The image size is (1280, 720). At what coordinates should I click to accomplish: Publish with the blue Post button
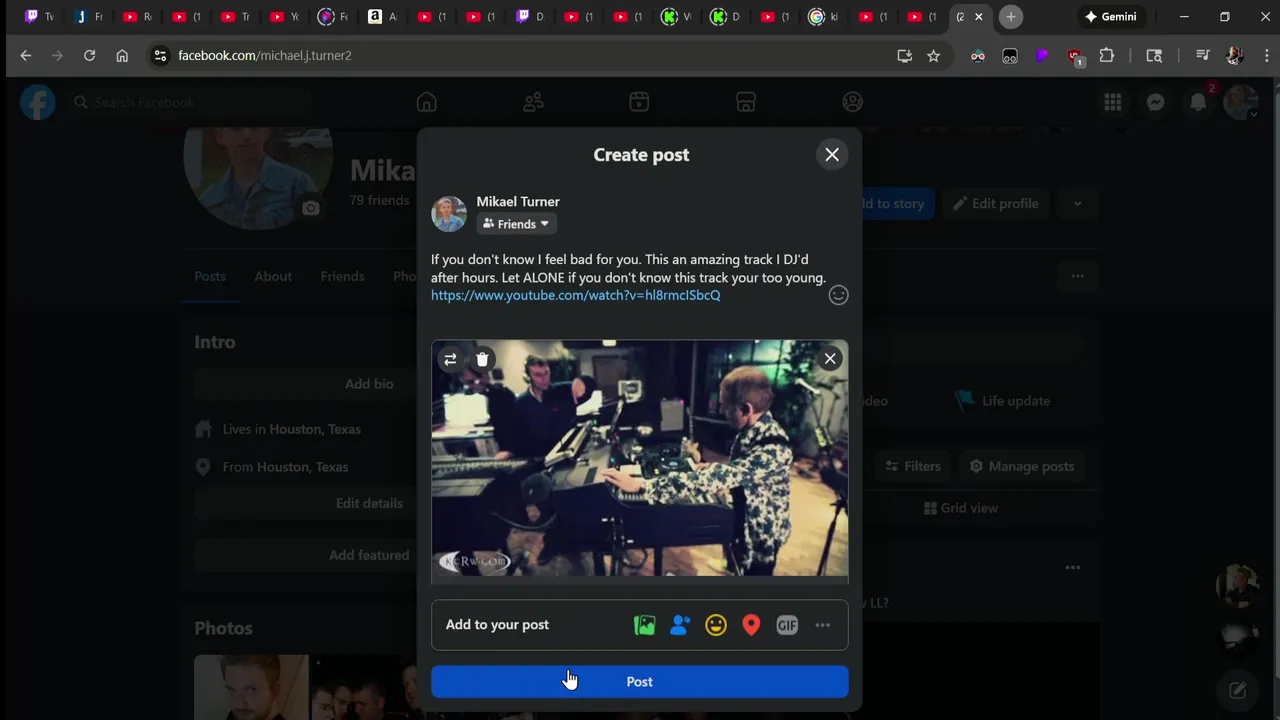640,682
